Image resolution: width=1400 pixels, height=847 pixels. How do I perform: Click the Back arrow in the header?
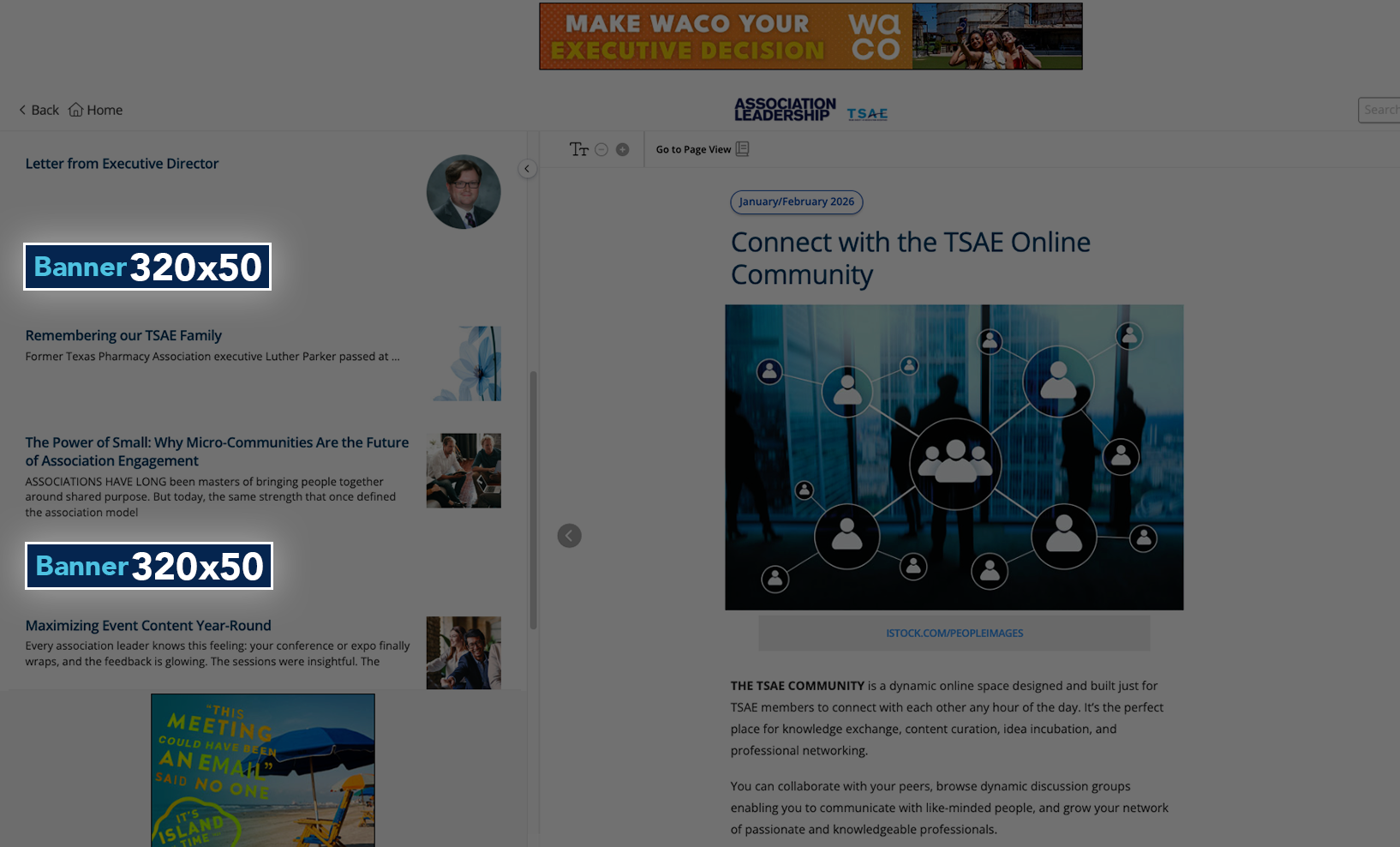coord(23,110)
